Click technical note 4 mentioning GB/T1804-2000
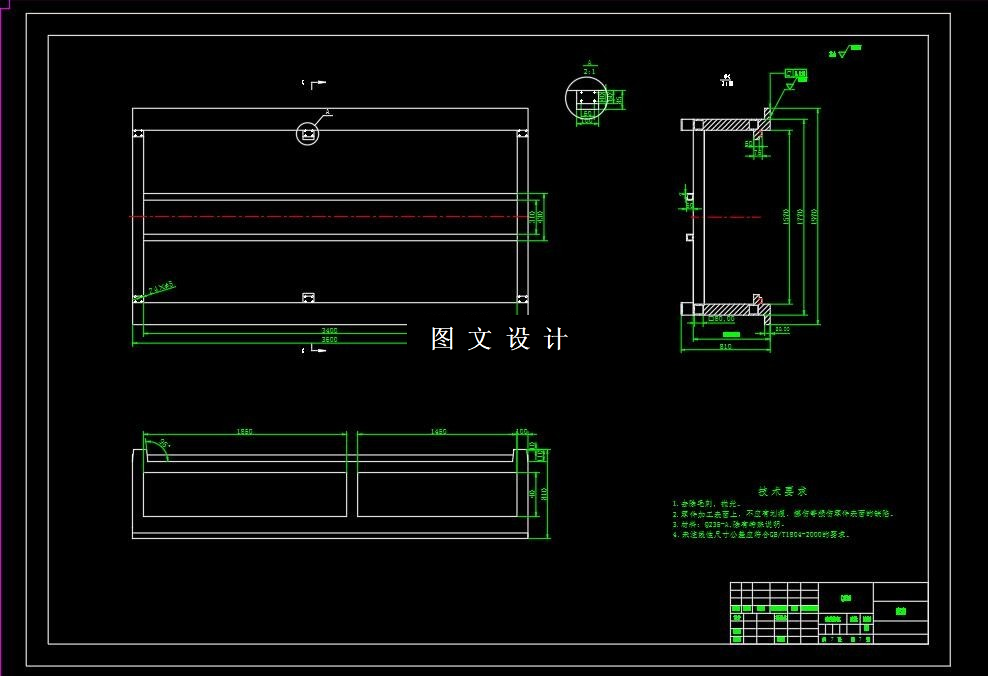The height and width of the screenshot is (676, 988). click(761, 534)
